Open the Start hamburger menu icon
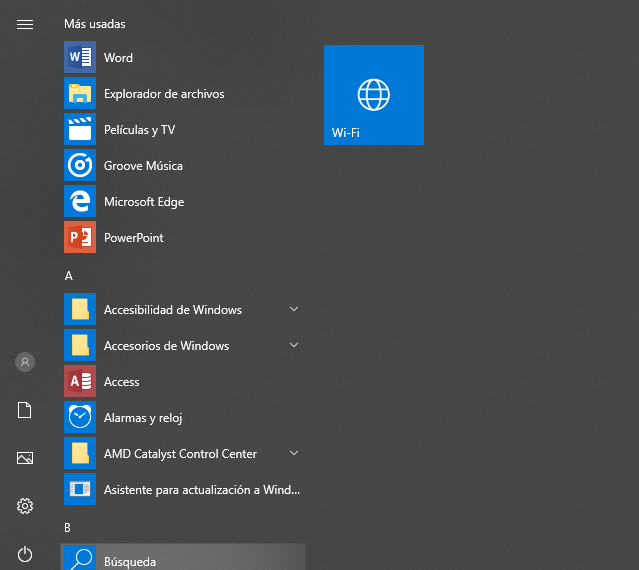639x570 pixels. (x=25, y=24)
